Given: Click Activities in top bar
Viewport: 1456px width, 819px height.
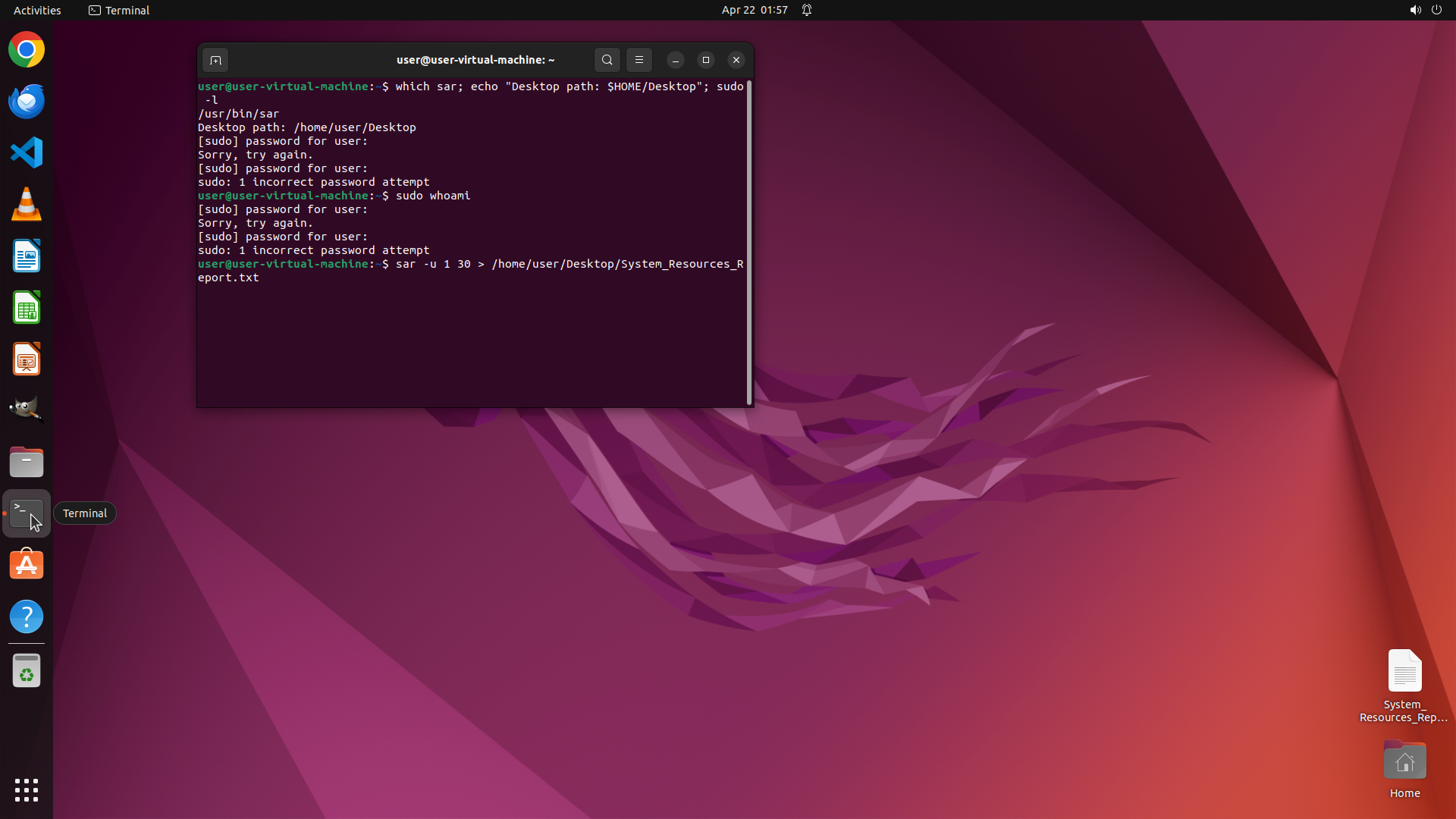Looking at the screenshot, I should [37, 10].
